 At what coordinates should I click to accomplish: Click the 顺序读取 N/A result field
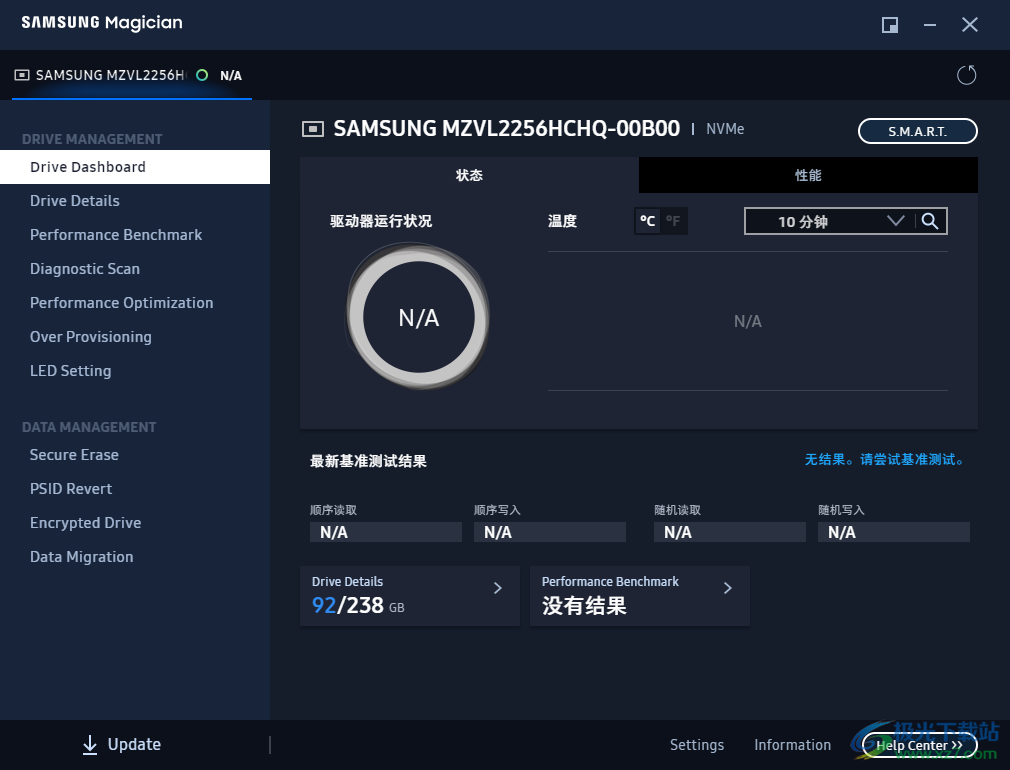pos(386,532)
